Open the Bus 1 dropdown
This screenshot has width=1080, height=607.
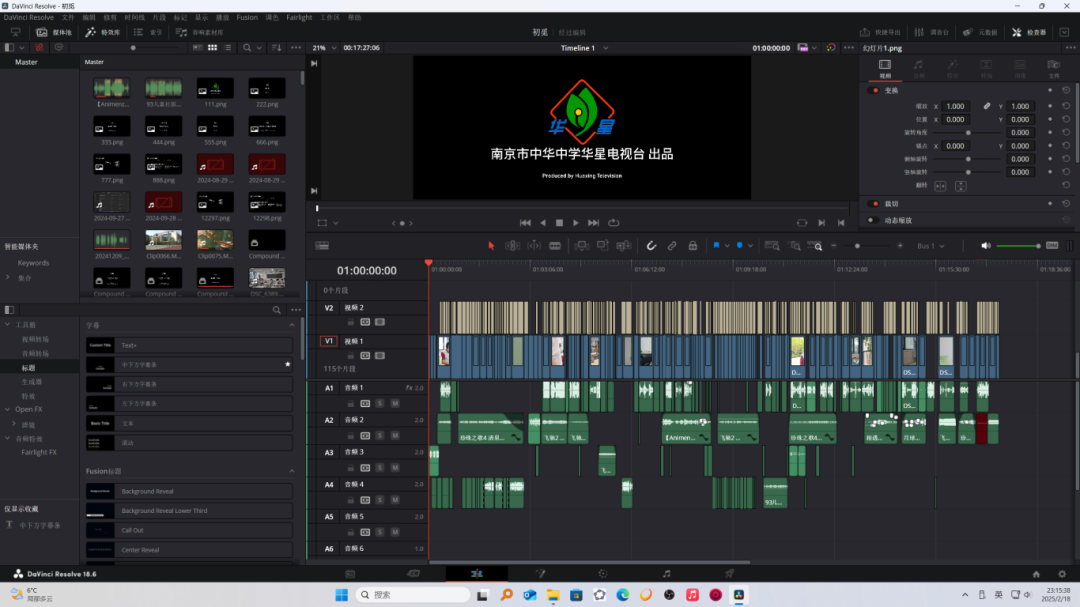point(931,246)
